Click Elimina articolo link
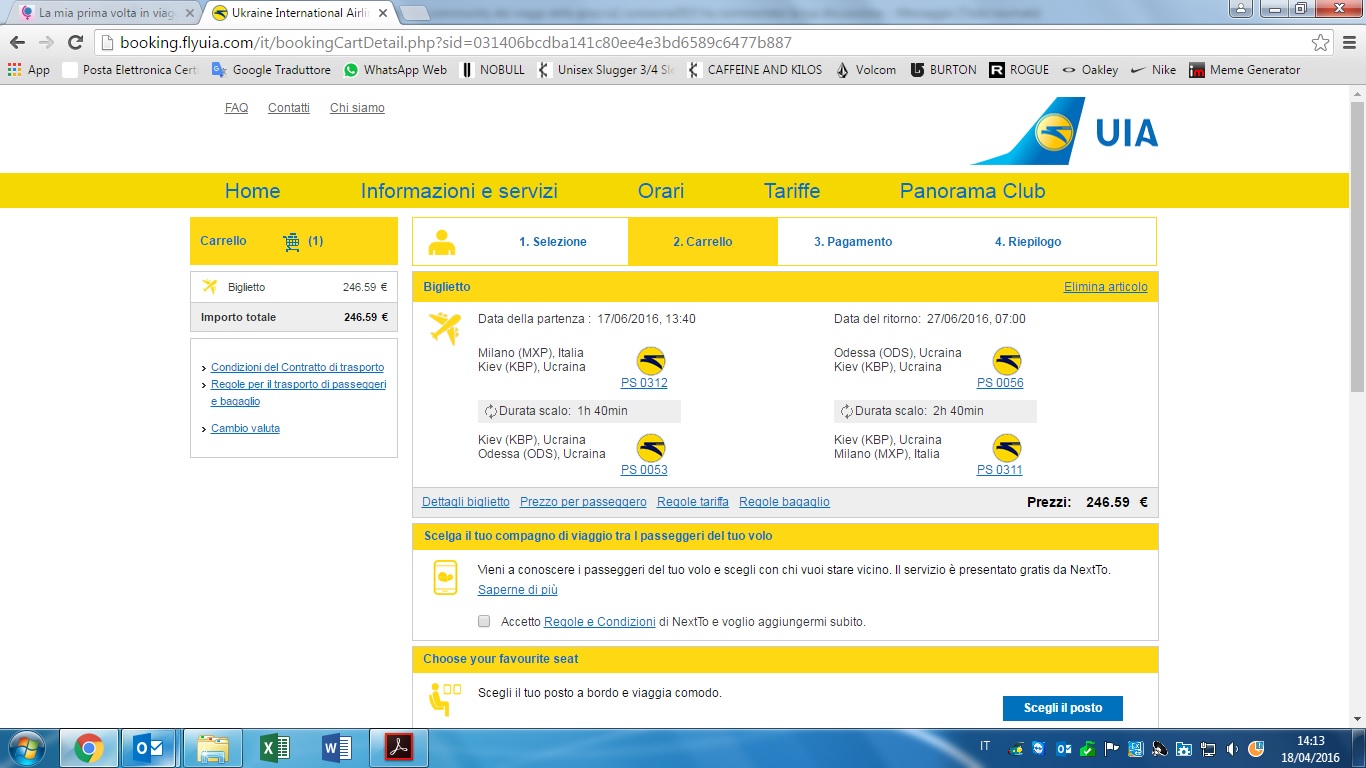The width and height of the screenshot is (1366, 768). (x=1105, y=287)
